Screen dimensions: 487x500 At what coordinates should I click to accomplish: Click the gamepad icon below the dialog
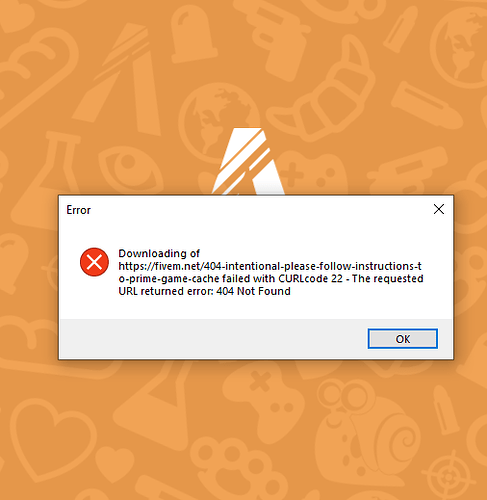[263, 397]
